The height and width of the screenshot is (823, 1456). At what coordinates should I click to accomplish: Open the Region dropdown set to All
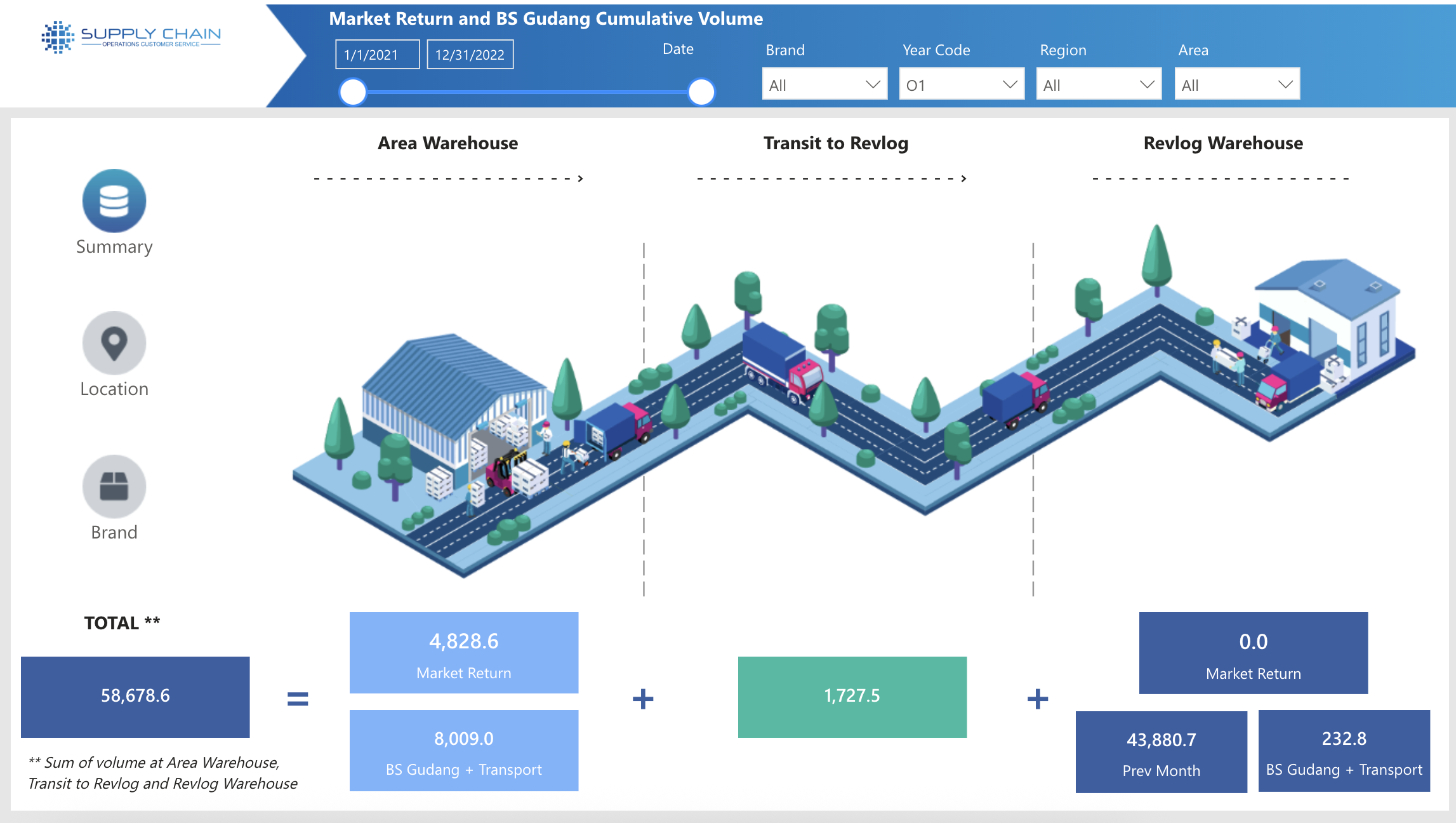1097,83
